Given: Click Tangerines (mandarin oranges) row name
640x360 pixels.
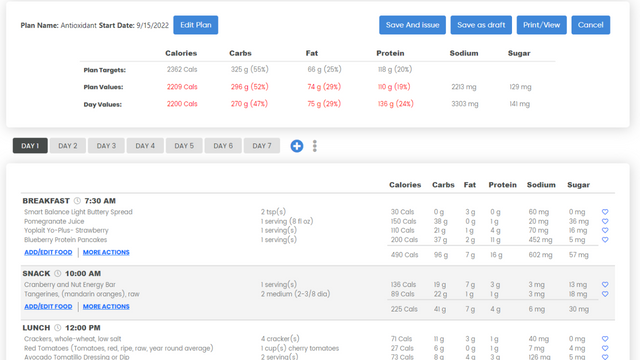Looking at the screenshot, I should (82, 294).
